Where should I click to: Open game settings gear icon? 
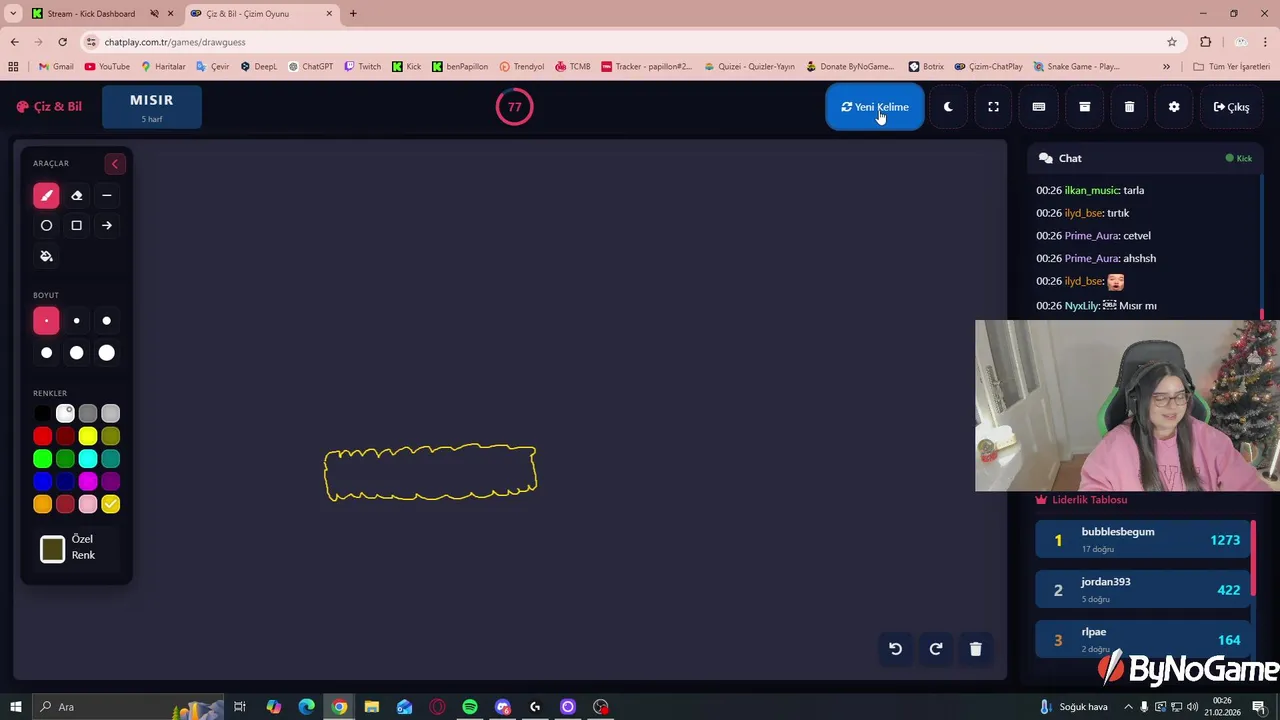(1174, 107)
